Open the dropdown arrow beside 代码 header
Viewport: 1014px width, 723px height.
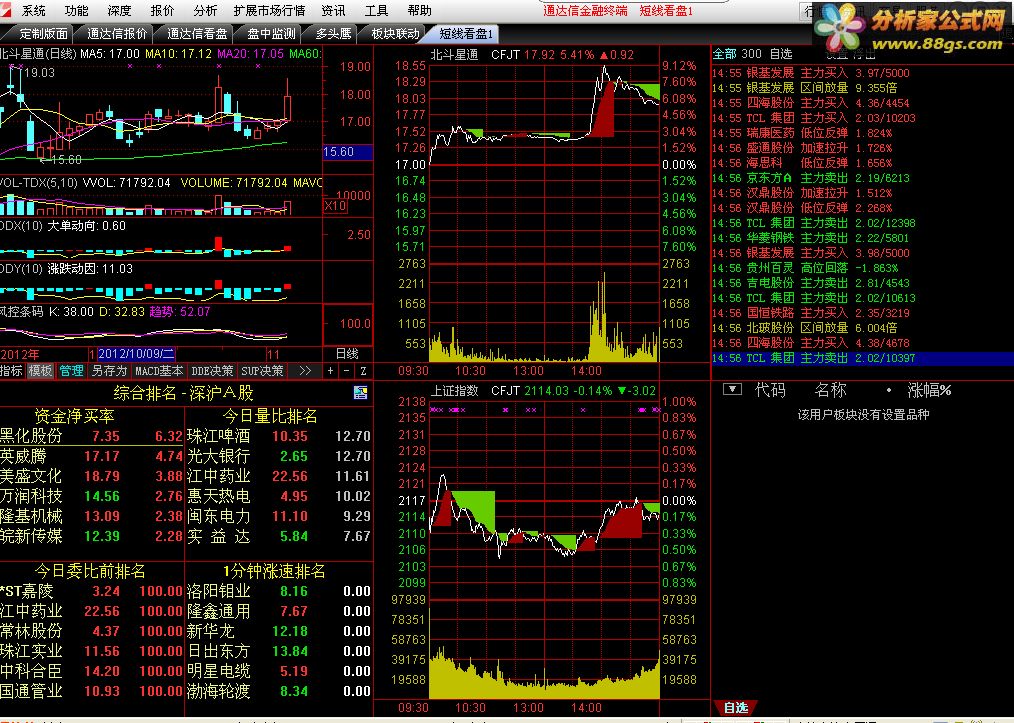(732, 389)
